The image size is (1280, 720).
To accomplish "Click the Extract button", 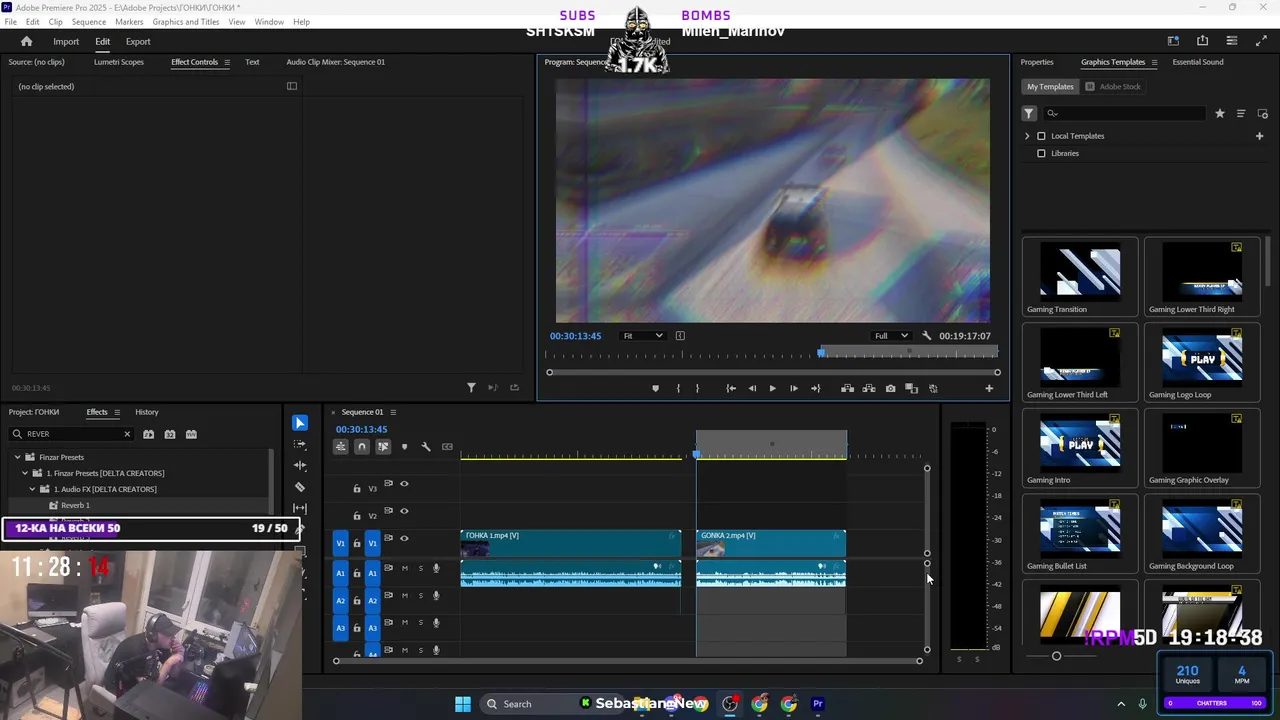I will (x=869, y=388).
